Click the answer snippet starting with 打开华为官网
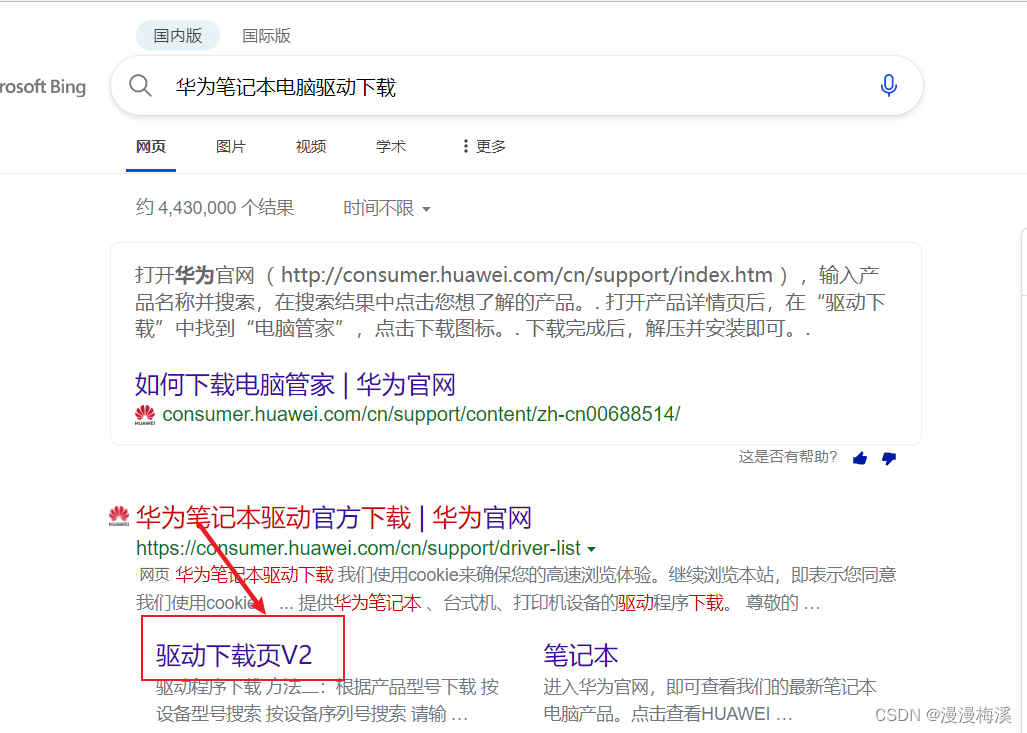Image resolution: width=1027 pixels, height=733 pixels. pyautogui.click(x=510, y=301)
